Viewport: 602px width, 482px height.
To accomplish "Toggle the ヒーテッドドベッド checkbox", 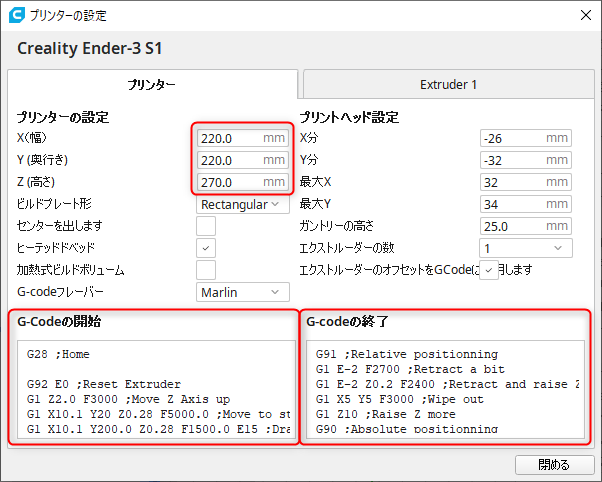I will coord(206,248).
